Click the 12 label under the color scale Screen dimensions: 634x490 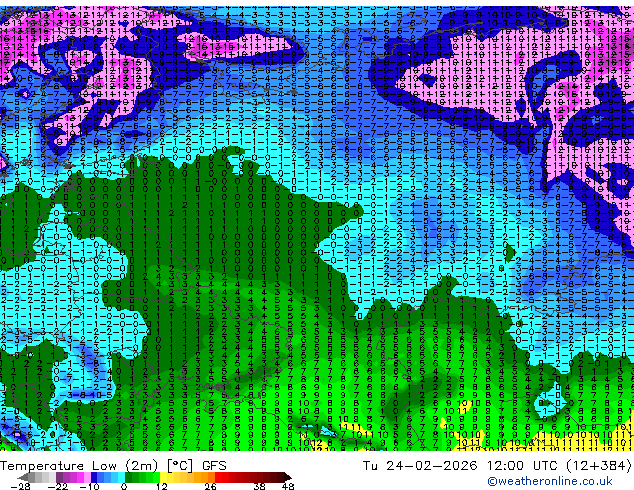162,486
